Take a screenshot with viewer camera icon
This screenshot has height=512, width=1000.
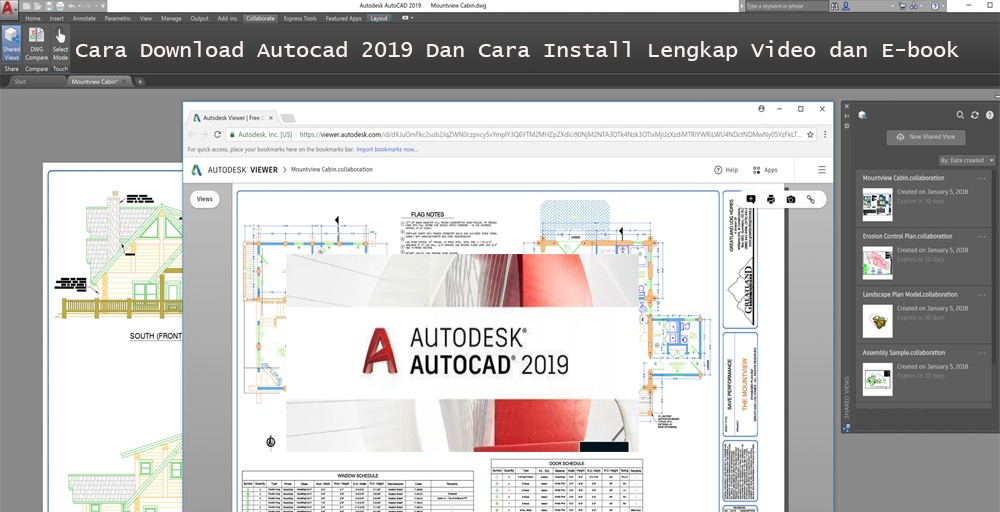tap(791, 199)
